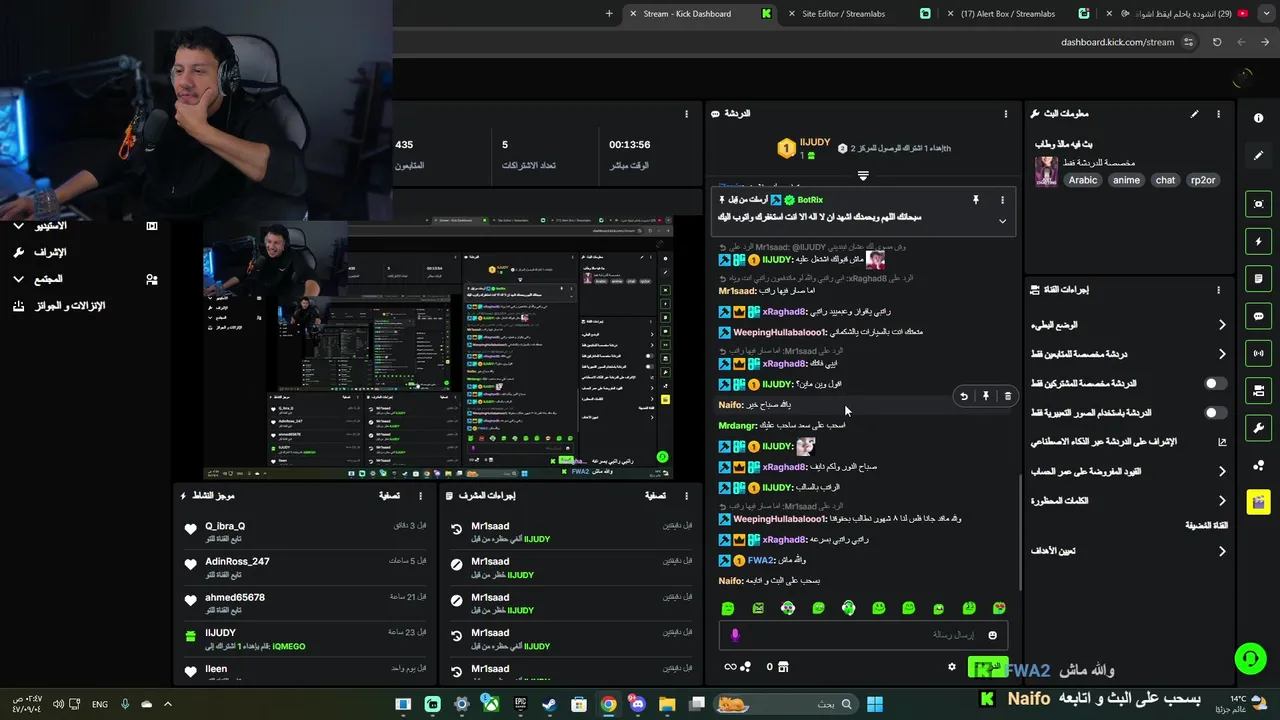Open chat panel three-dot menu
1280x720 pixels.
[1006, 114]
